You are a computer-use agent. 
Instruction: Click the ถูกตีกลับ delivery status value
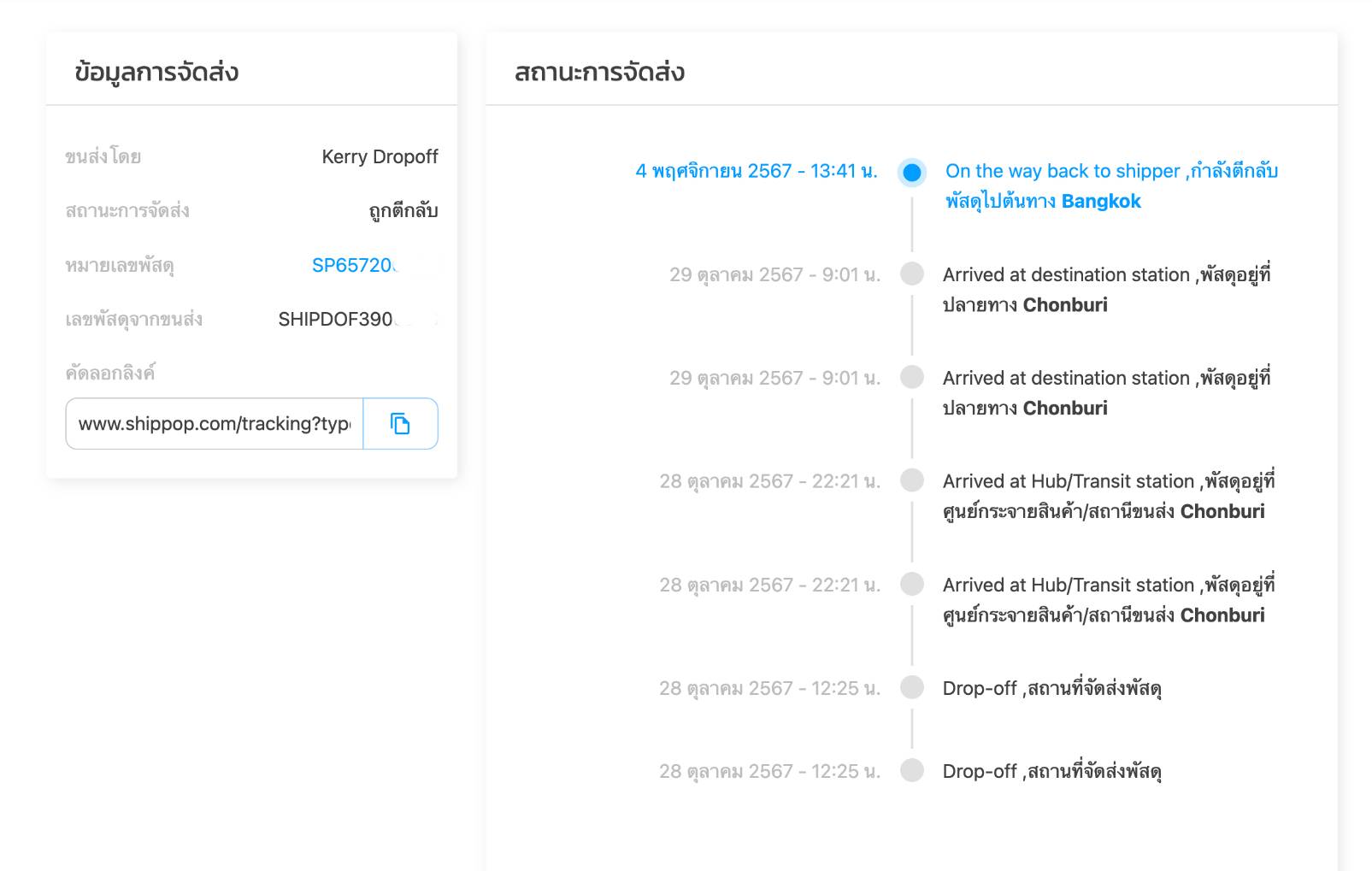(x=403, y=210)
